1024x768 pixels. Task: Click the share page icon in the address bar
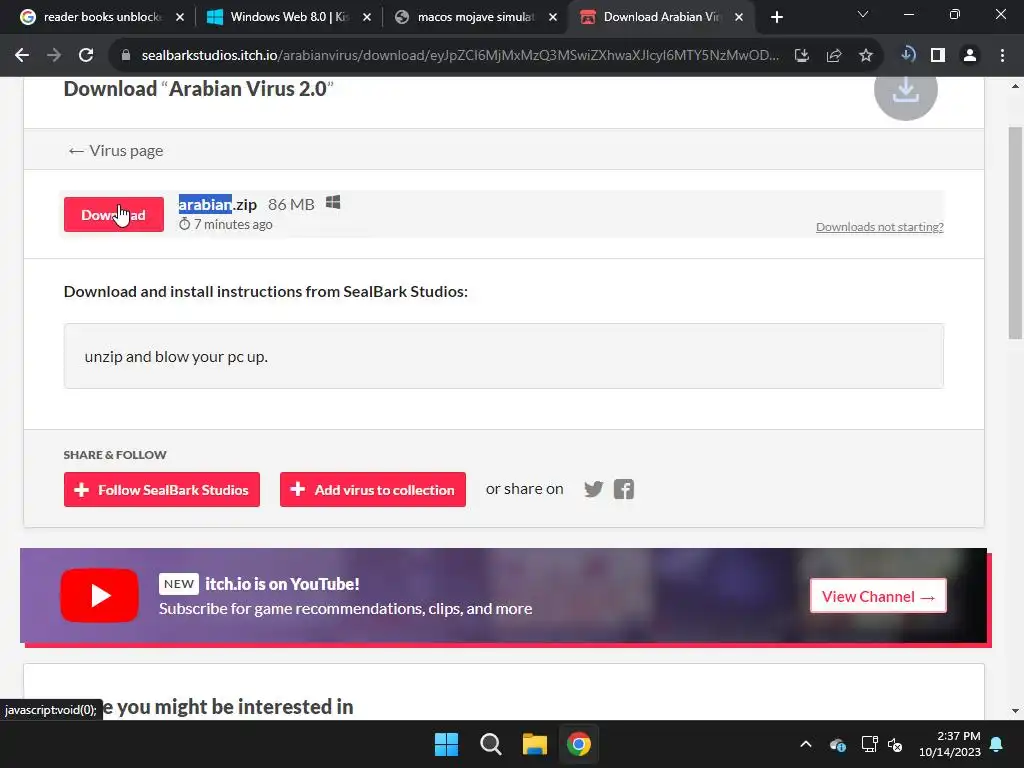pos(833,56)
